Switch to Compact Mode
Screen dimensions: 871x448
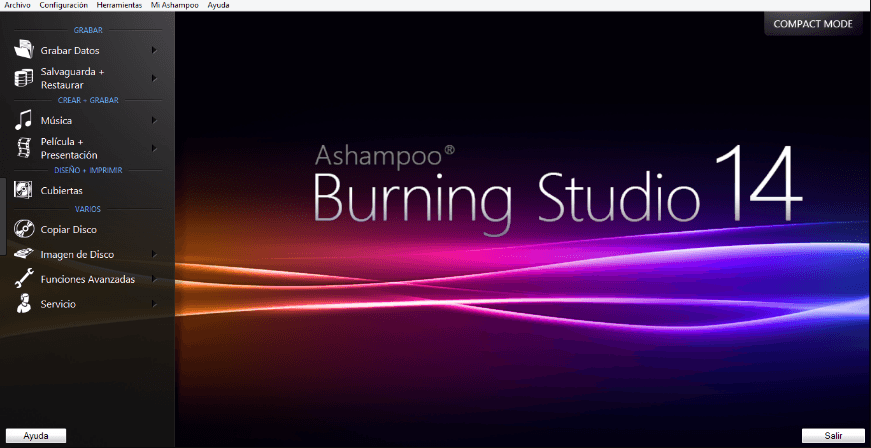(813, 24)
